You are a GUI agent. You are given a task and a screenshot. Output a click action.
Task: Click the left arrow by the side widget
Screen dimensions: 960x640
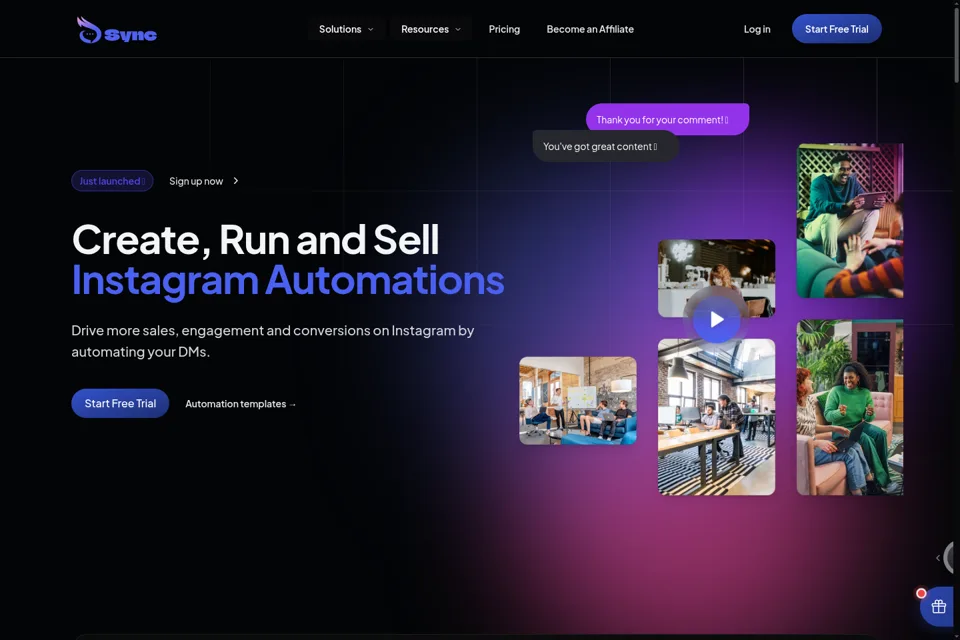coord(937,557)
